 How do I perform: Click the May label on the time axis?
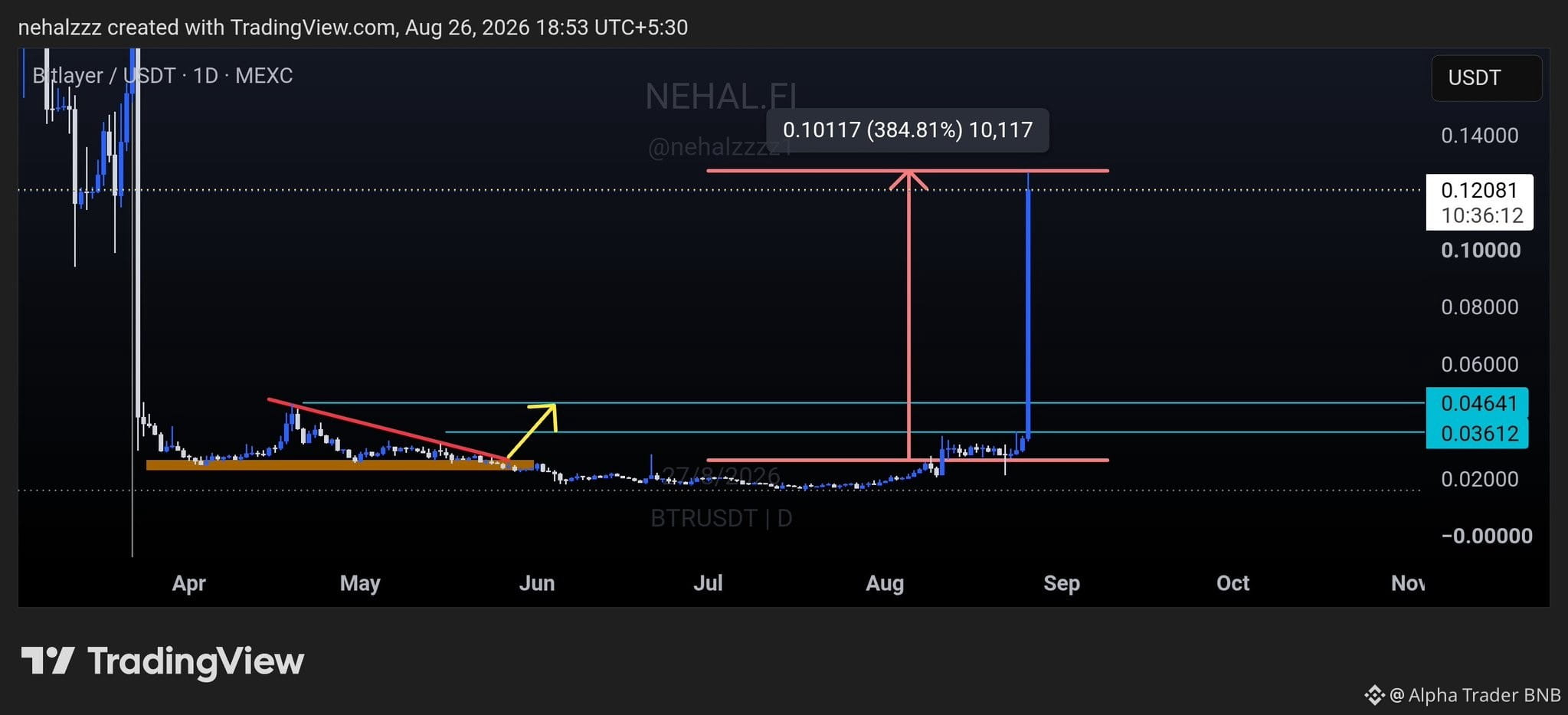click(360, 584)
